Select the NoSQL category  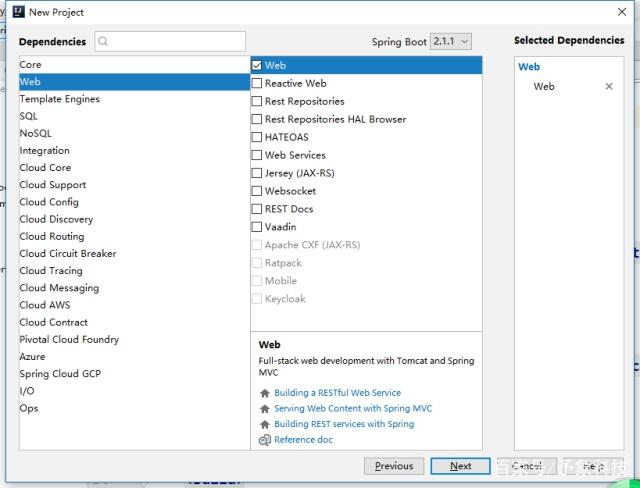[x=134, y=133]
